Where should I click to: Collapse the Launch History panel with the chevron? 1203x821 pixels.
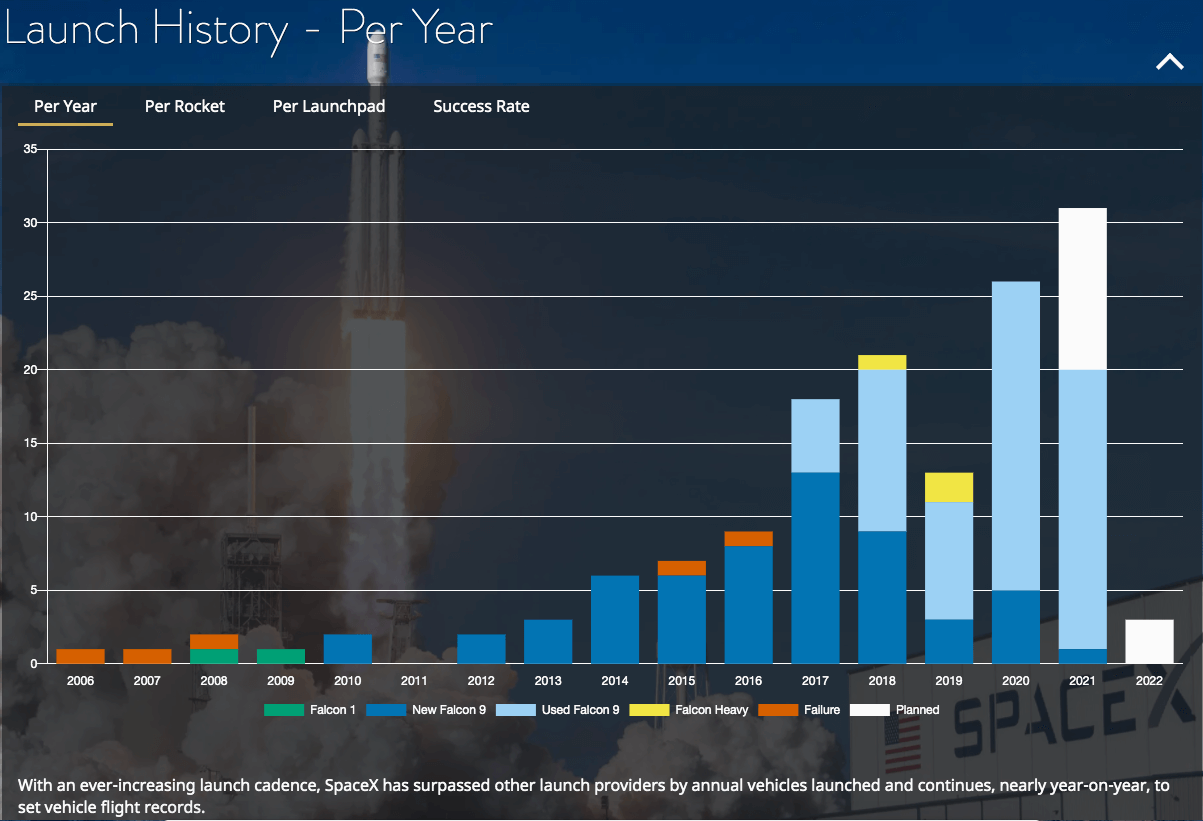1168,61
